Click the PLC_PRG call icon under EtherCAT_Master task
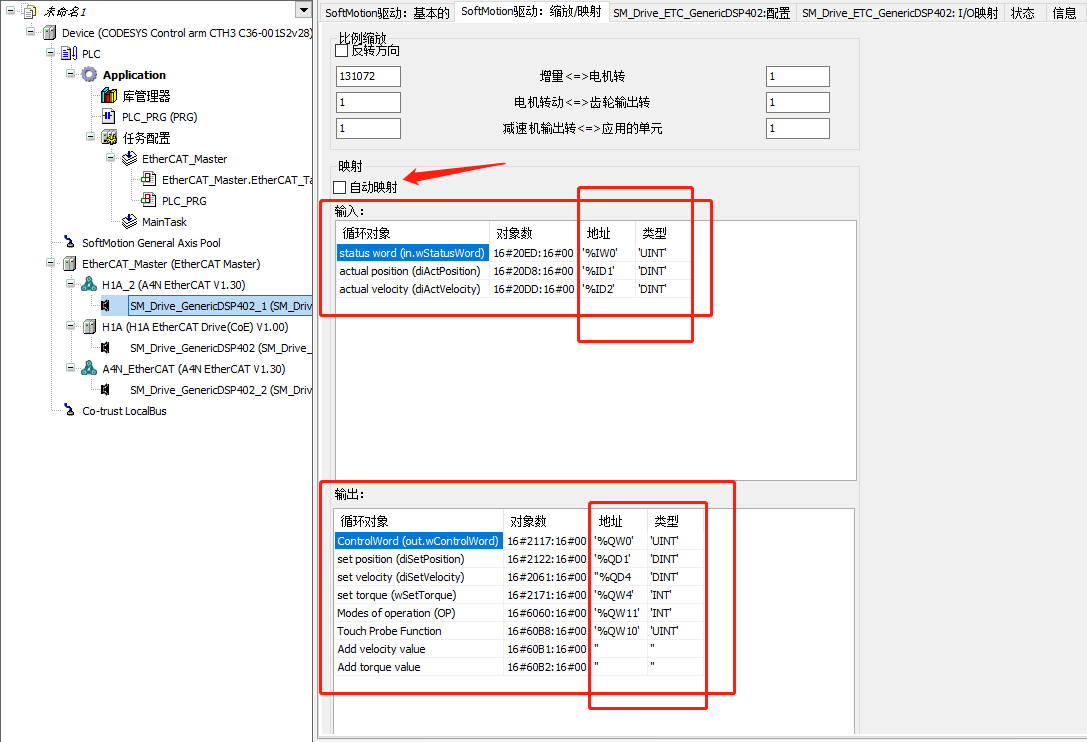This screenshot has width=1087, height=742. [148, 200]
